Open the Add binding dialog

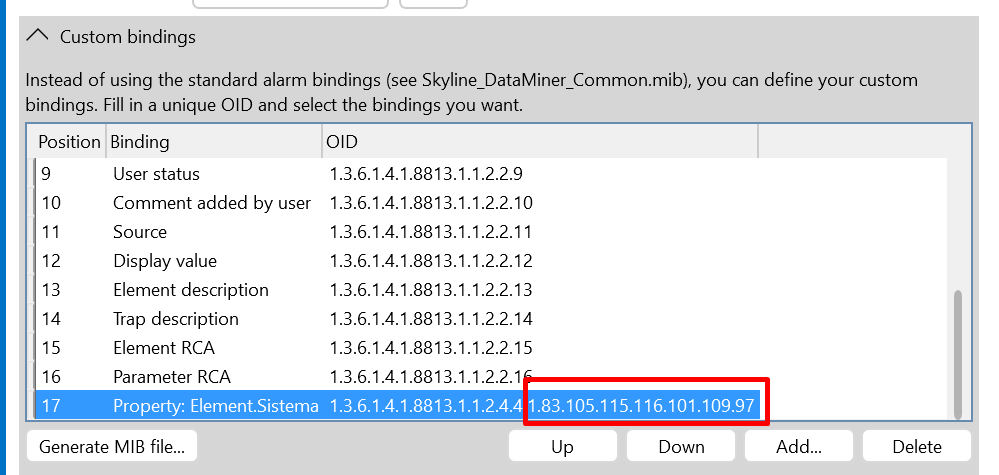(799, 446)
